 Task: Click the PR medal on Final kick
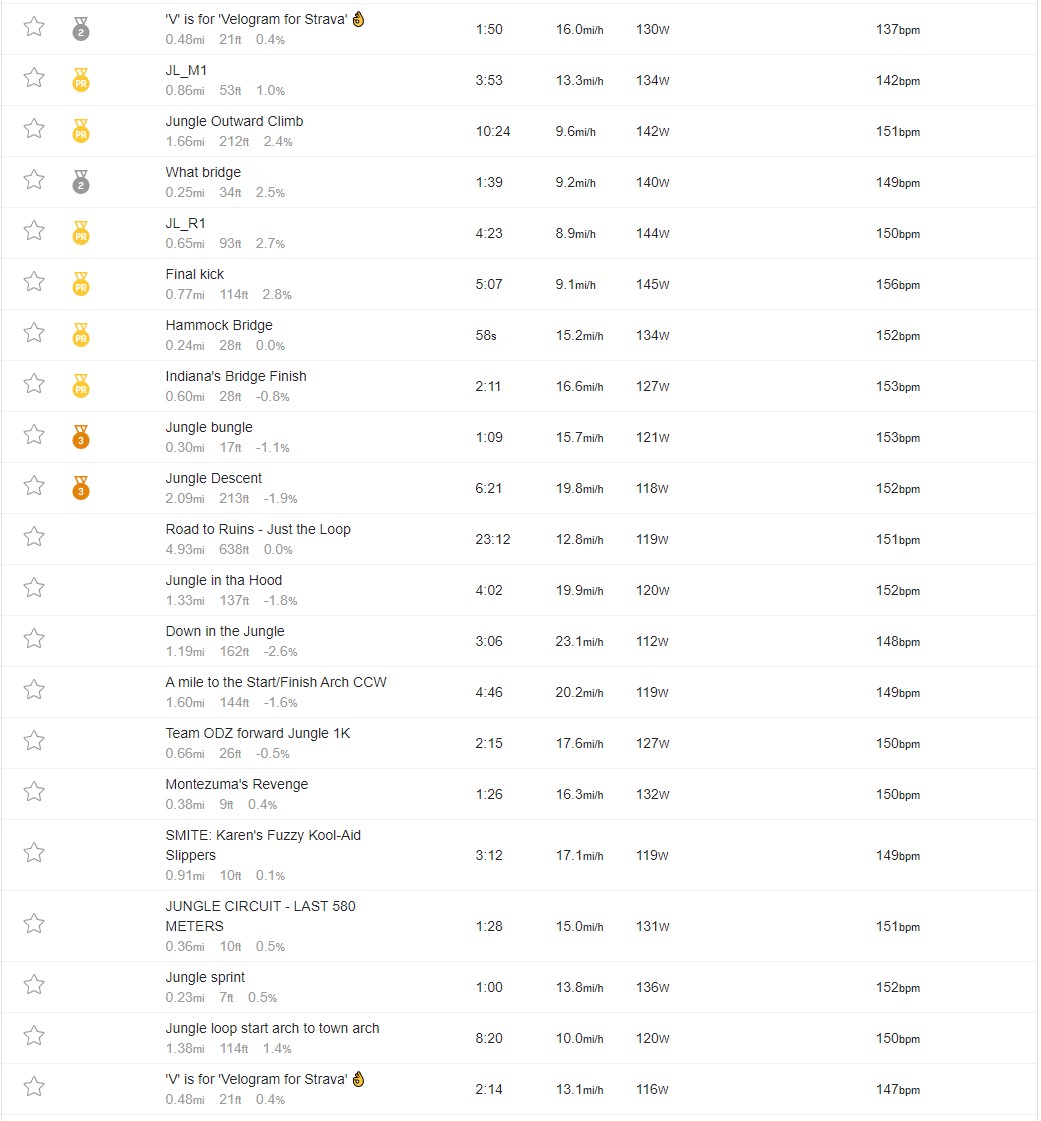pos(81,284)
